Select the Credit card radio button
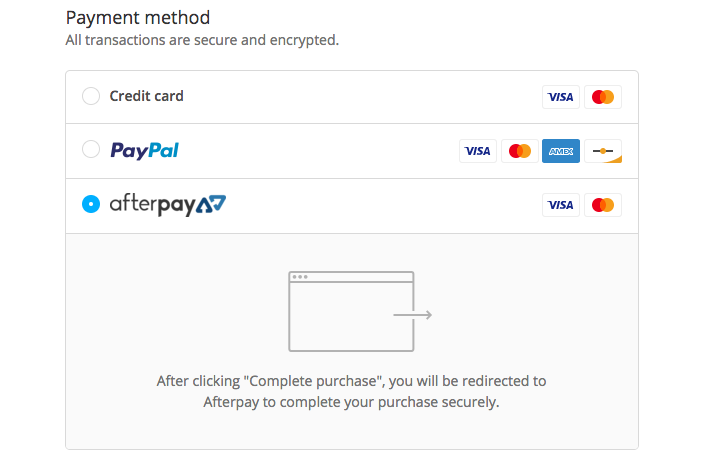The height and width of the screenshot is (459, 702). click(91, 97)
